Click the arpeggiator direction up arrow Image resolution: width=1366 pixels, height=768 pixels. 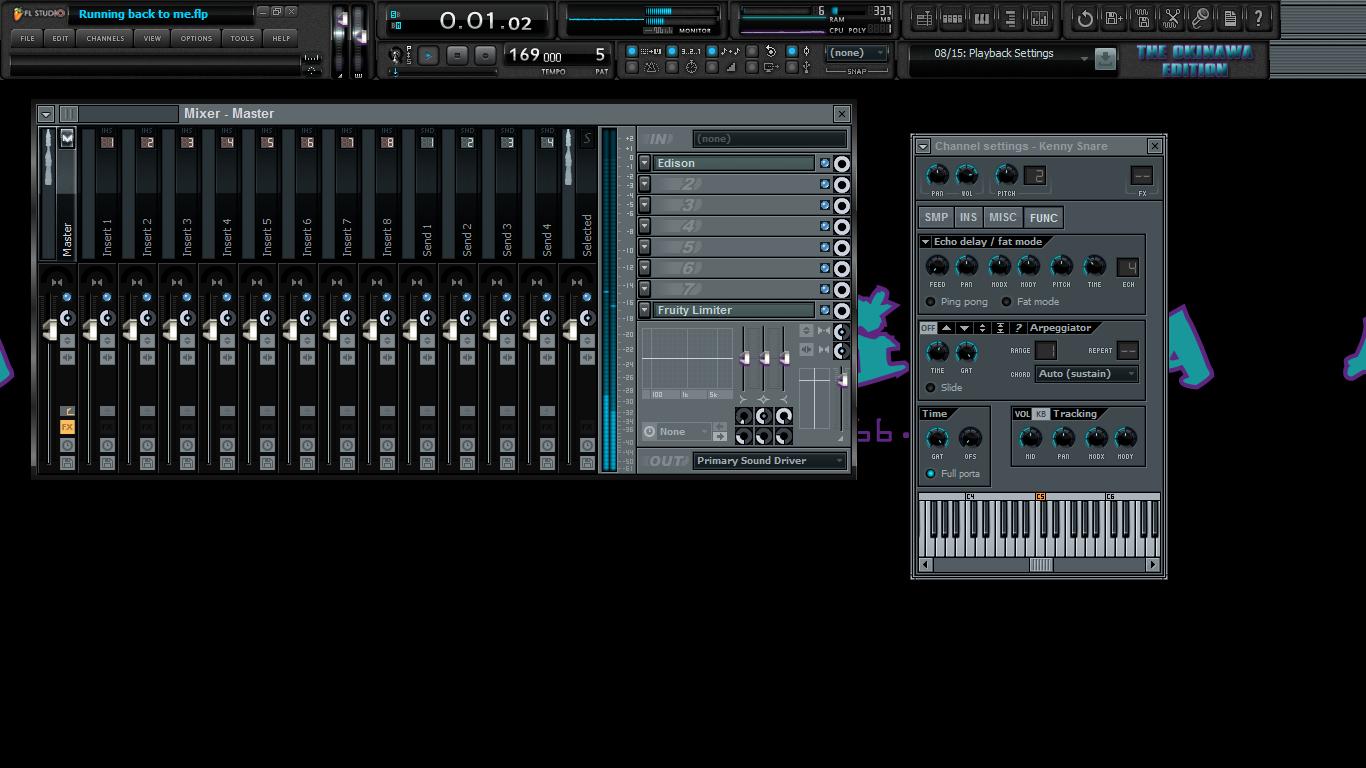coord(947,328)
